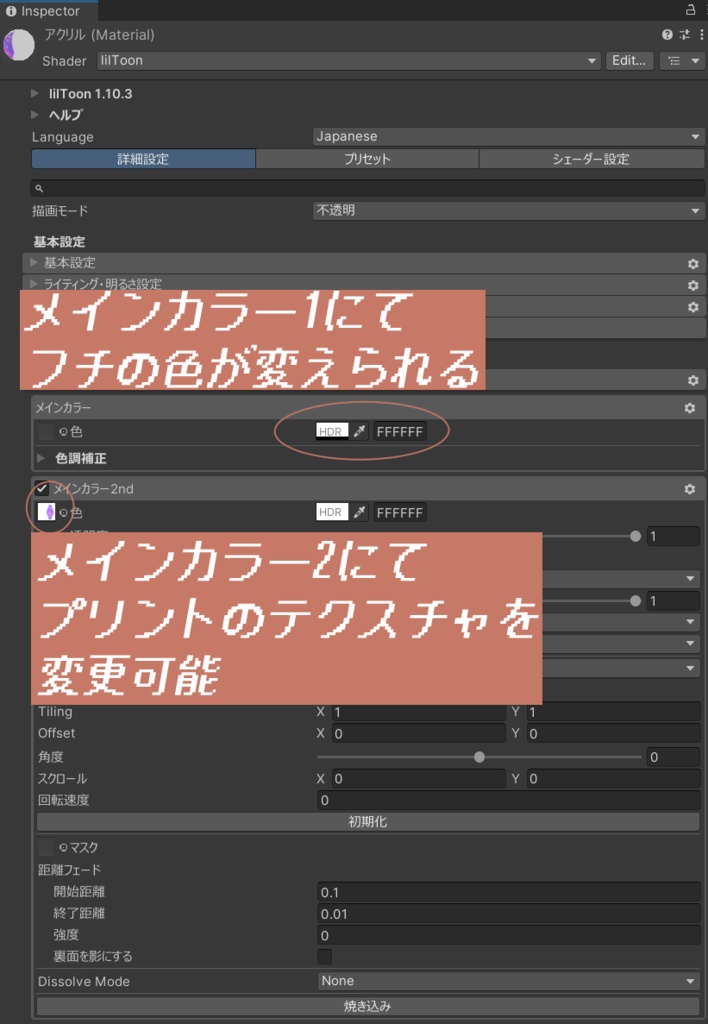
Task: Click the Tiling Y field
Action: (x=613, y=712)
